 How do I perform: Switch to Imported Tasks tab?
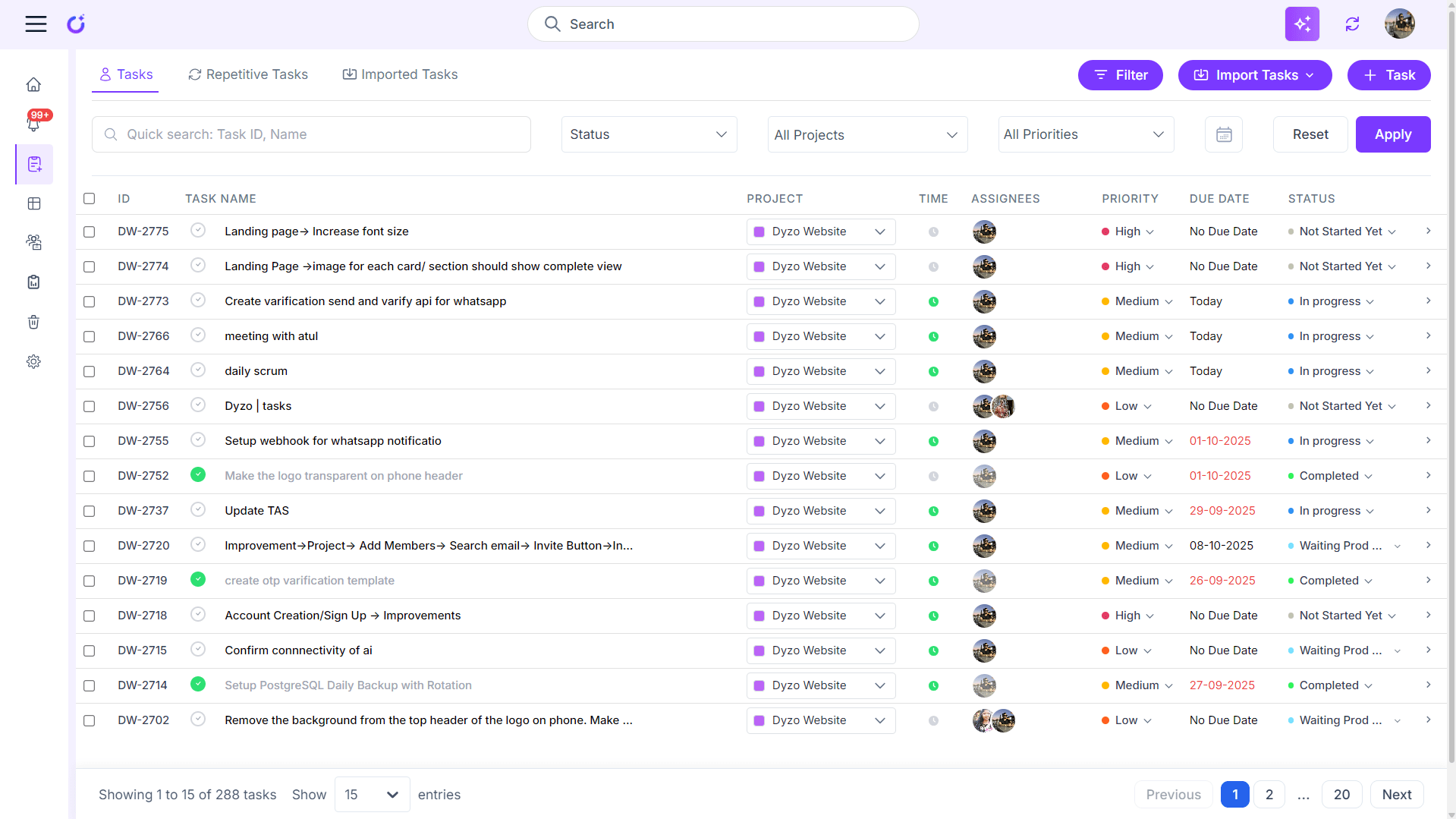(x=400, y=74)
